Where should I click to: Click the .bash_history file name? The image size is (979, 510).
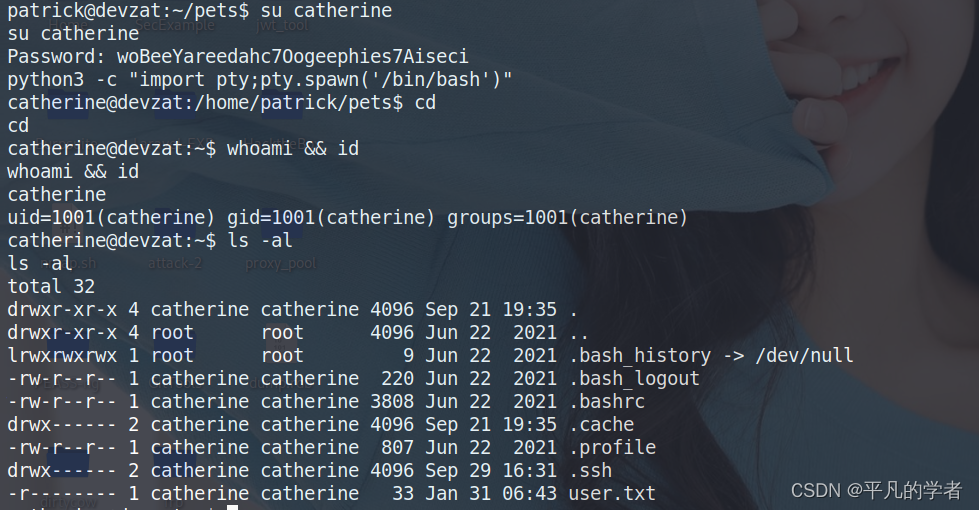[x=640, y=356]
